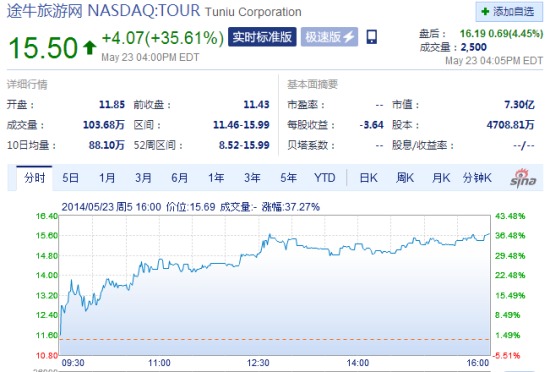Show the 月K candlestick chart
The height and width of the screenshot is (372, 550).
[441, 178]
